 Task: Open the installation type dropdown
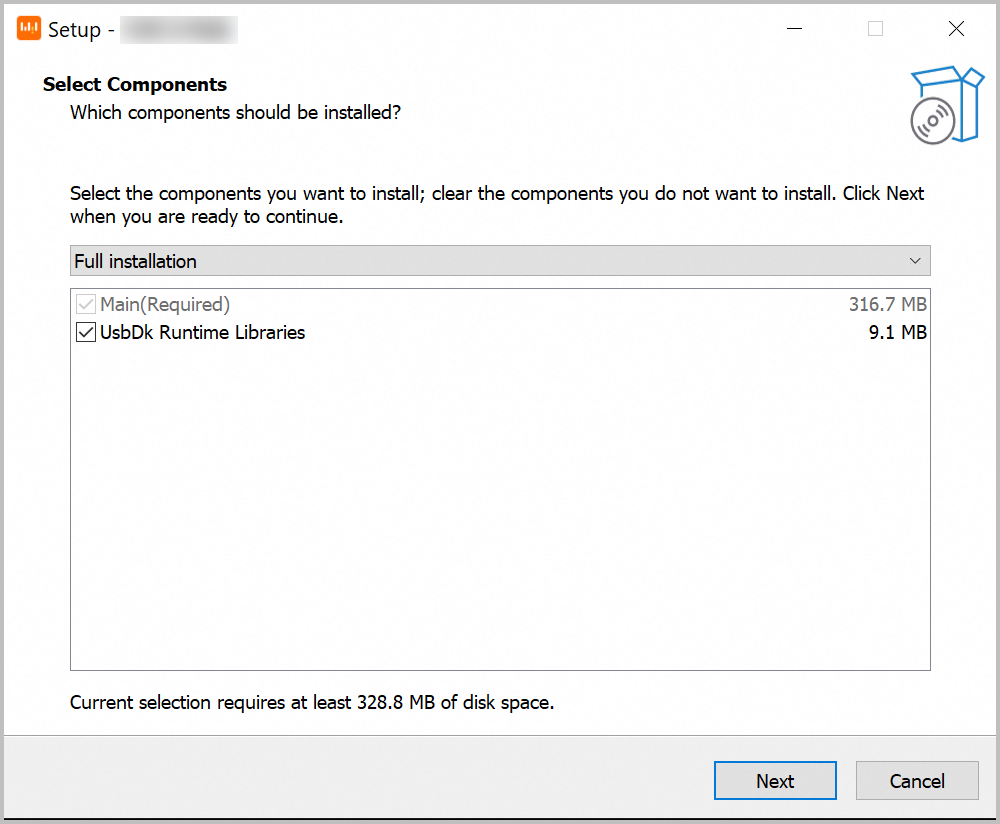[500, 260]
